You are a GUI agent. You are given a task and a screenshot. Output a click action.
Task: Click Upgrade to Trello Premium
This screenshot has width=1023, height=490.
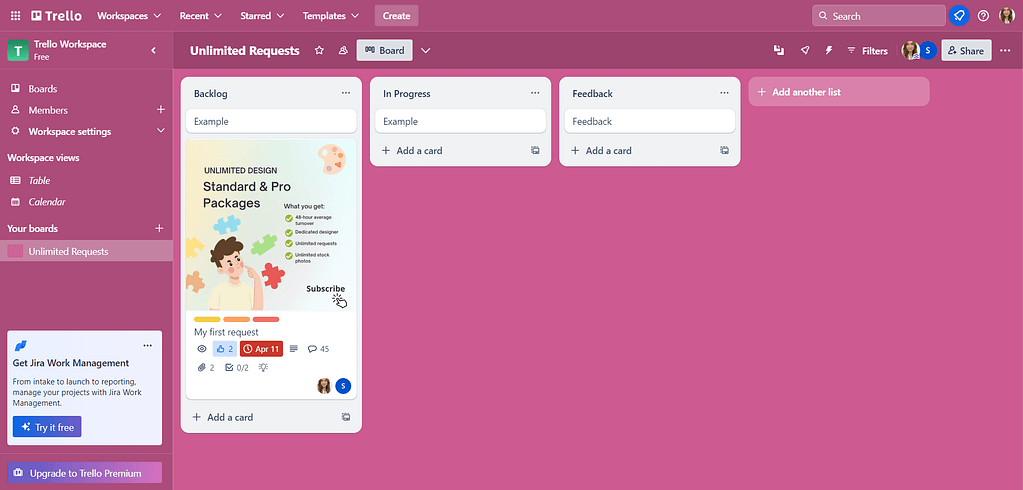(84, 473)
